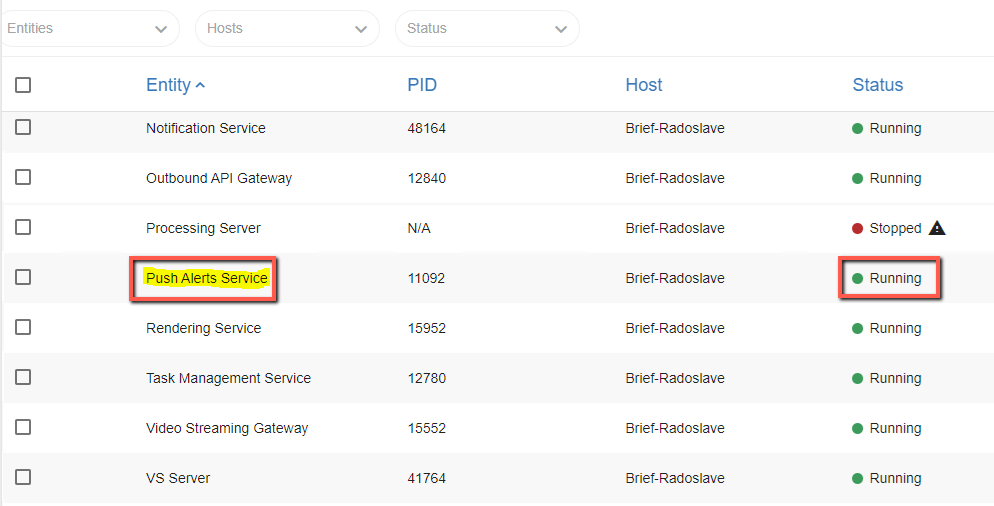The width and height of the screenshot is (994, 506).
Task: Click PID value 11092
Action: [x=426, y=278]
